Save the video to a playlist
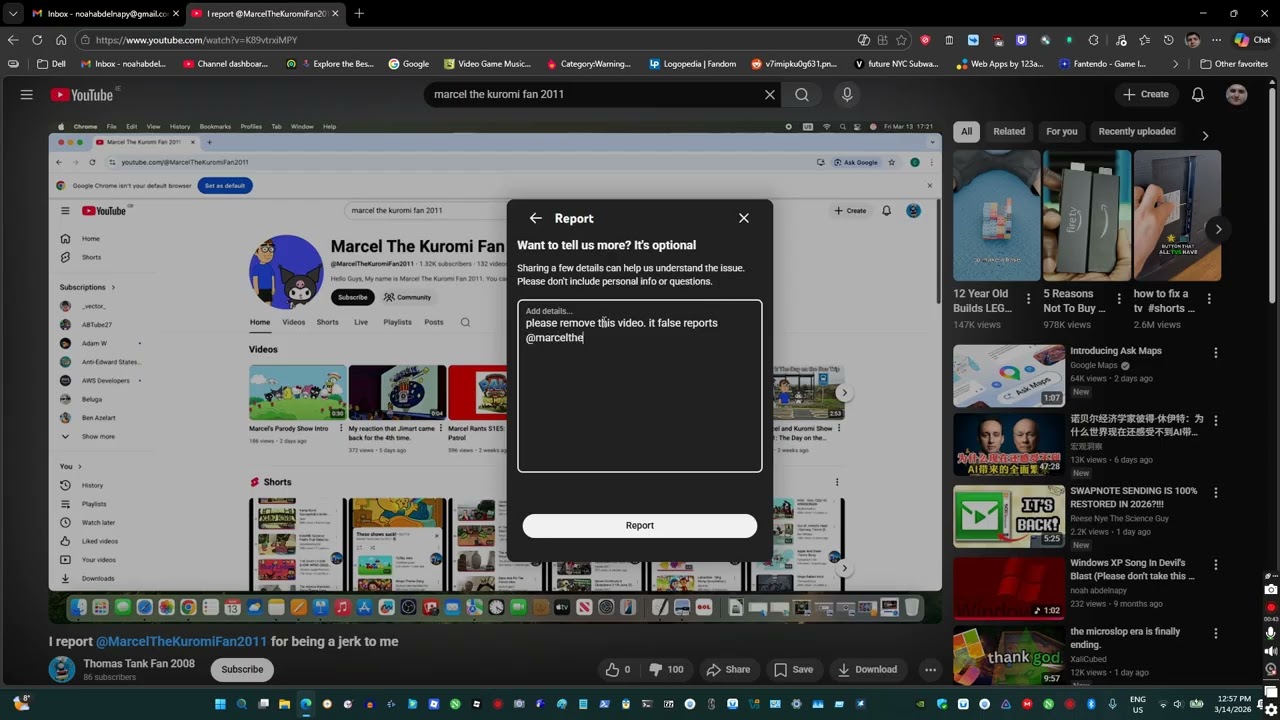Image resolution: width=1280 pixels, height=720 pixels. tap(794, 669)
